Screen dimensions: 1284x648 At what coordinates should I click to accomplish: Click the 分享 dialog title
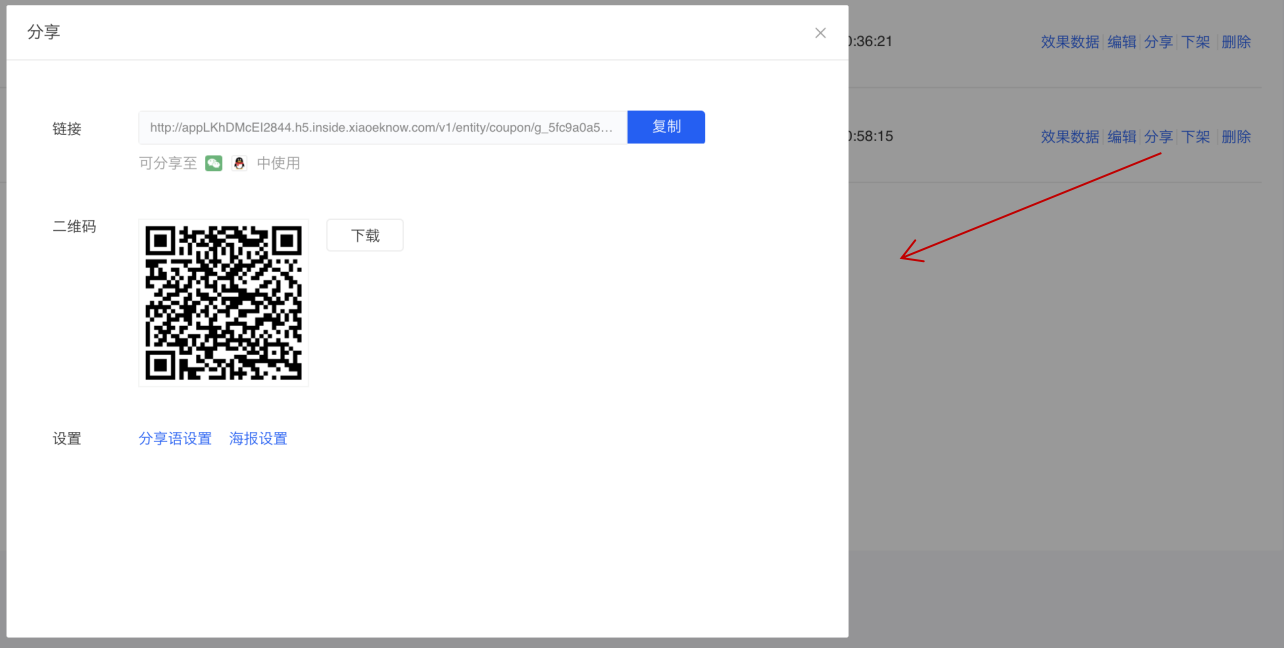44,32
